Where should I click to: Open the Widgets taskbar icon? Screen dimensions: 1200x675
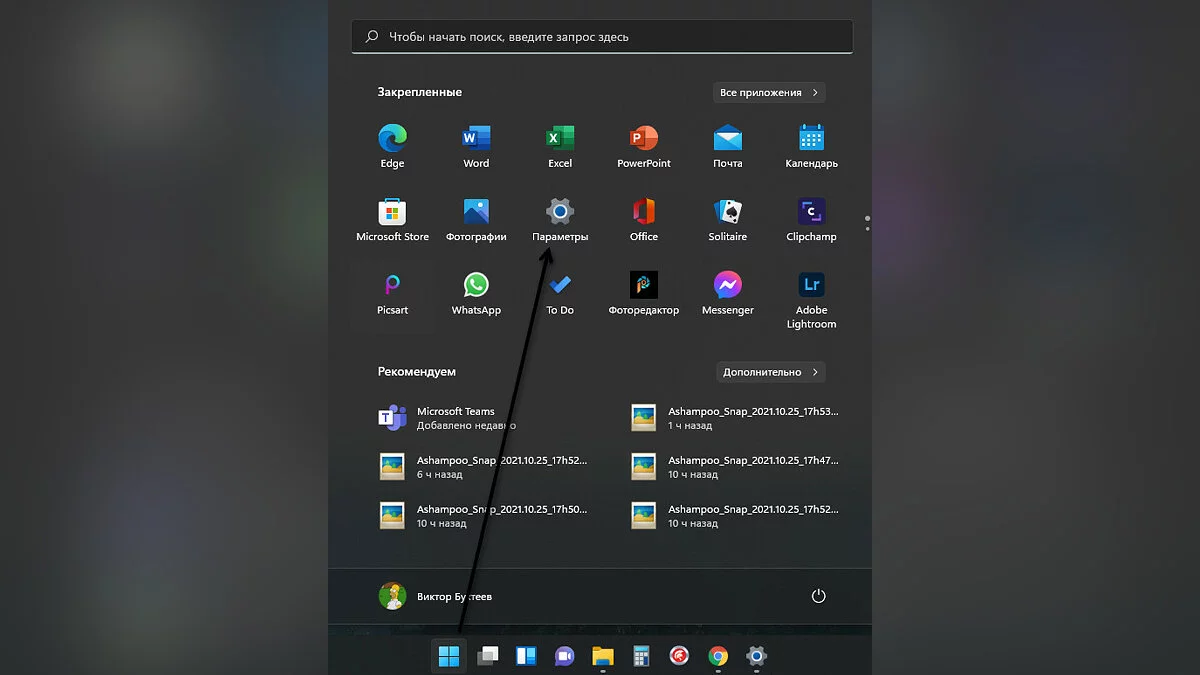(x=526, y=656)
